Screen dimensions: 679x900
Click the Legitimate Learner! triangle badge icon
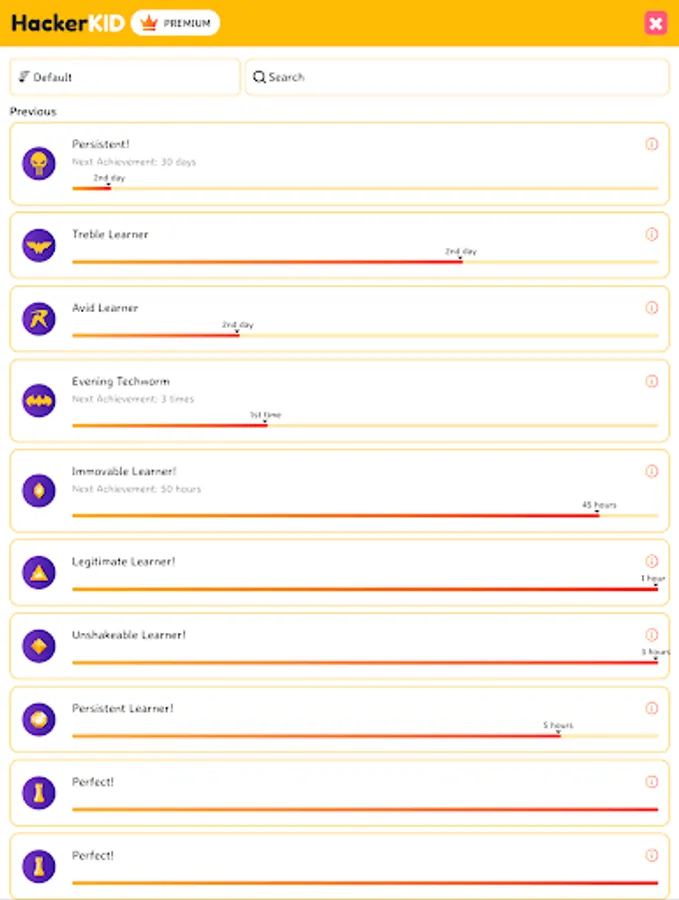coord(39,572)
